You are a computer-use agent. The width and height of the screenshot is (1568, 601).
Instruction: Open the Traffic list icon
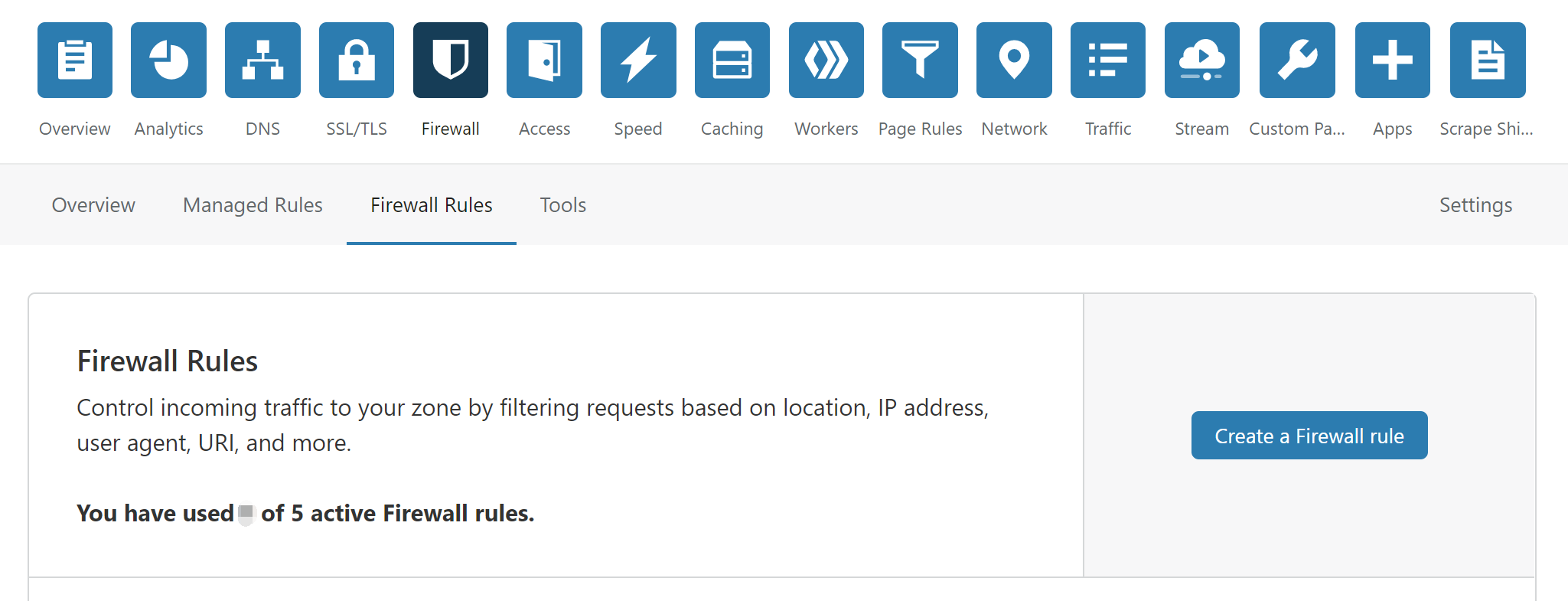pyautogui.click(x=1108, y=60)
